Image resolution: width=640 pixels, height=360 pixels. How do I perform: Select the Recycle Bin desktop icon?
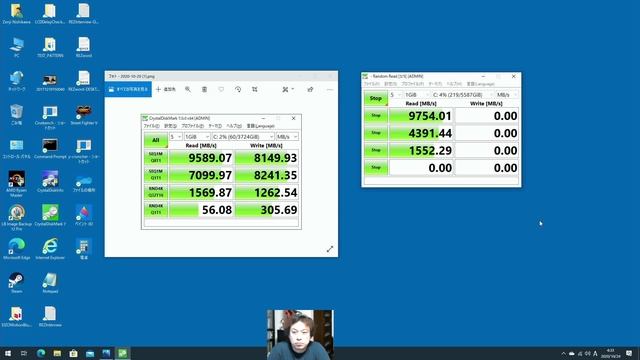pos(16,114)
